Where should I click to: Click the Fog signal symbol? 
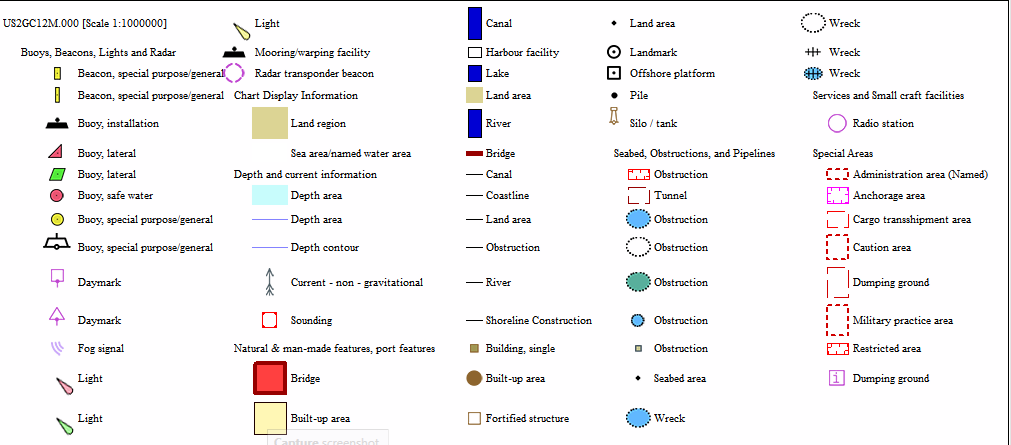click(57, 349)
